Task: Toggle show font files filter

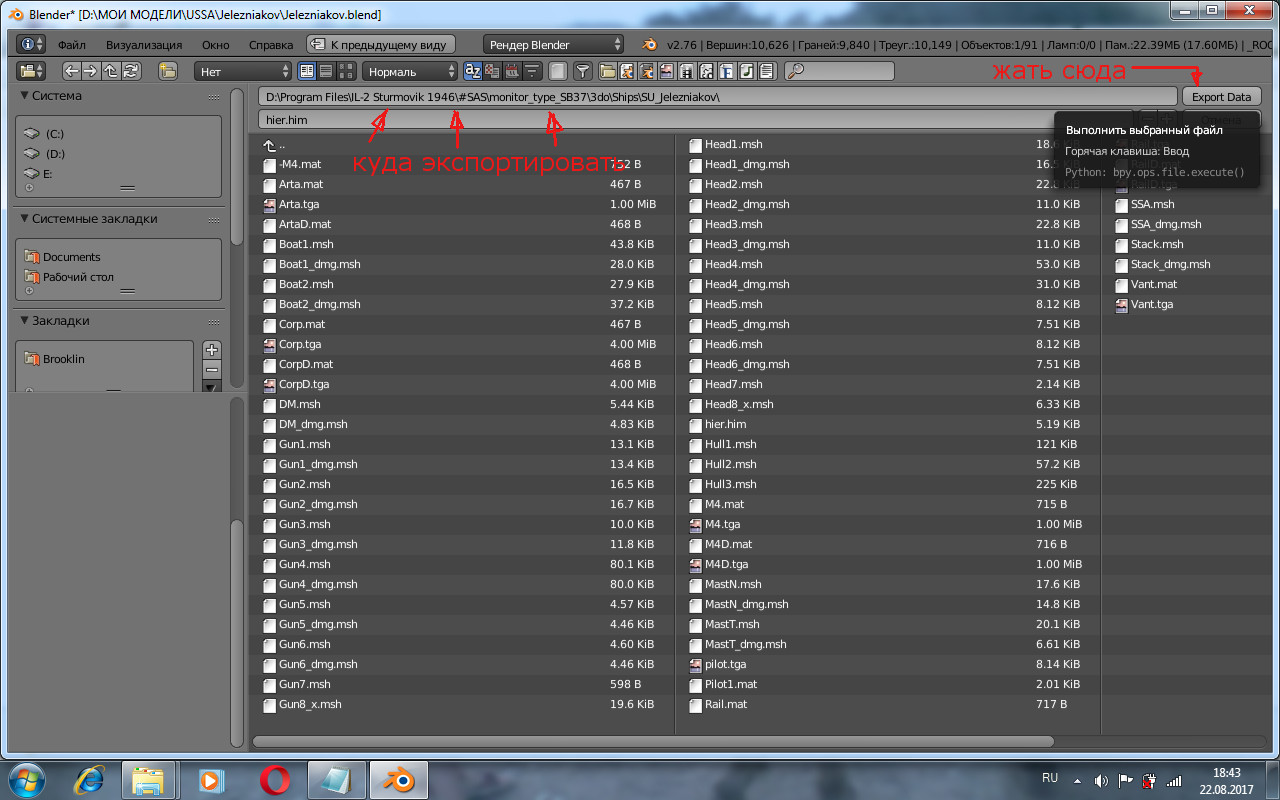Action: coord(726,71)
